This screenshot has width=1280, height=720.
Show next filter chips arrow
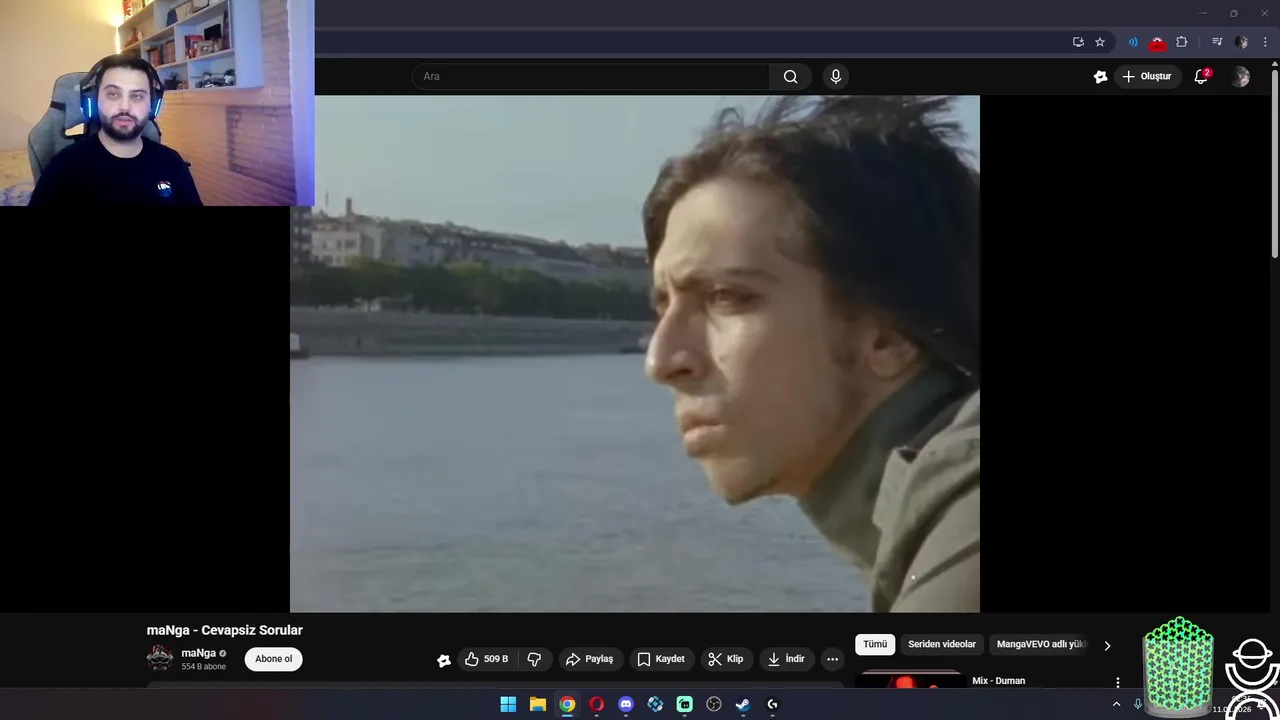click(x=1107, y=646)
